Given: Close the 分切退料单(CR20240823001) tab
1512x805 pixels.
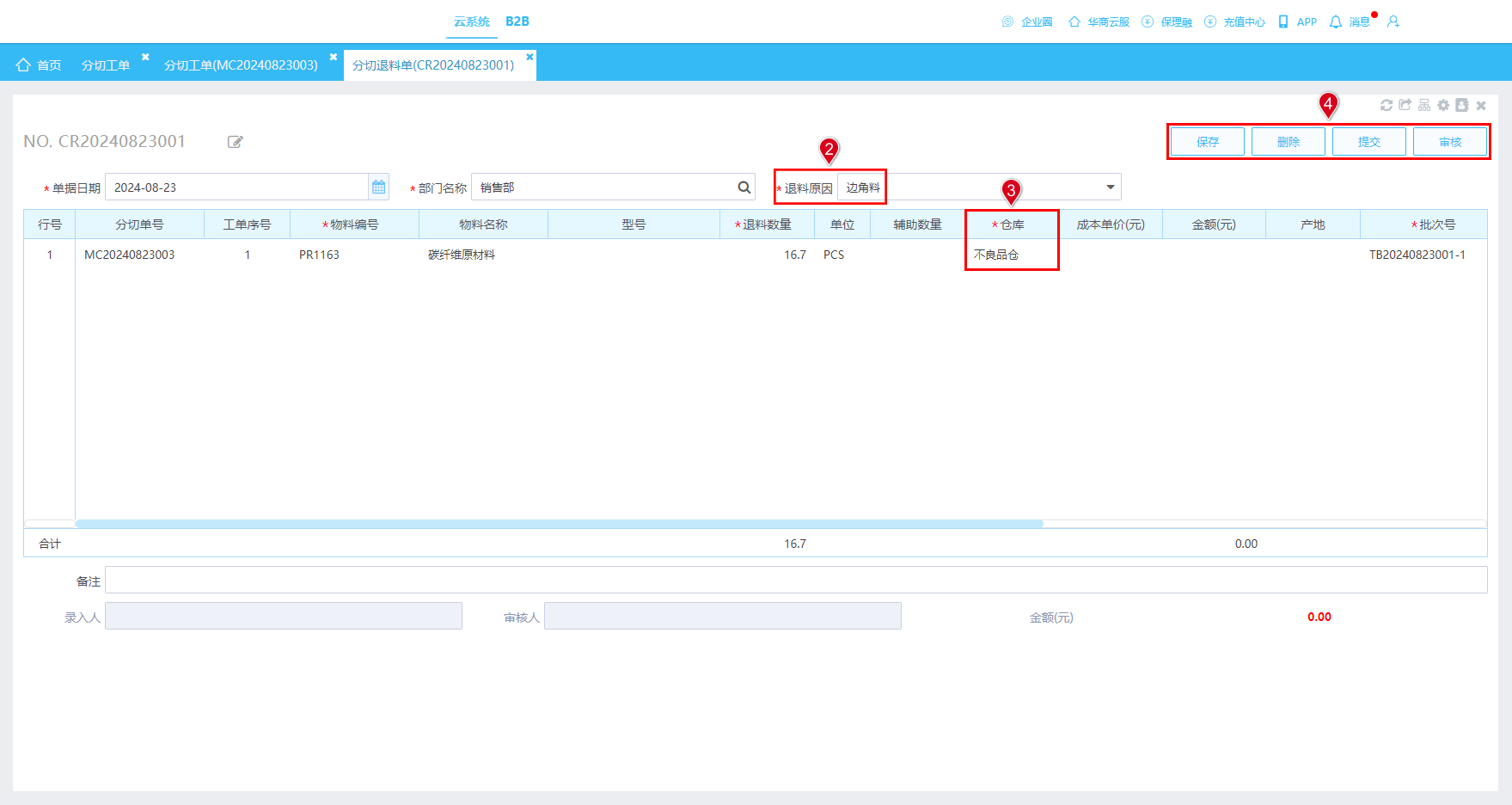Looking at the screenshot, I should 530,57.
